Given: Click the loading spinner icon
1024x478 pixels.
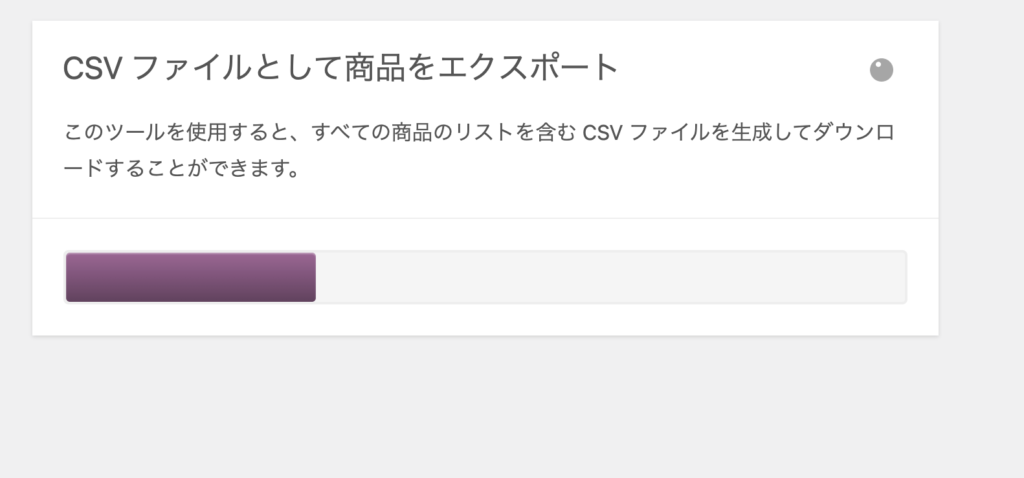Looking at the screenshot, I should pyautogui.click(x=881, y=70).
